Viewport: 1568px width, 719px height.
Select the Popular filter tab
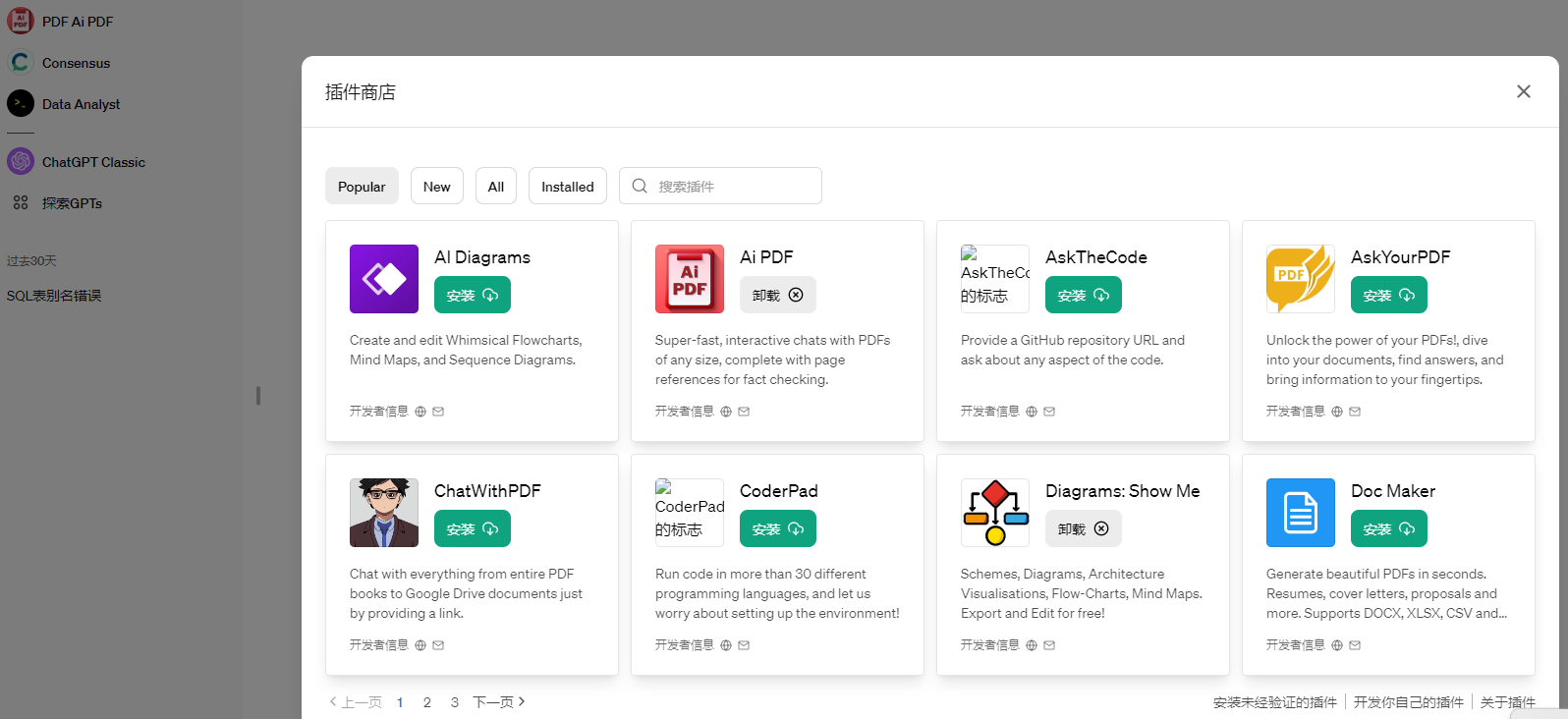tap(362, 186)
